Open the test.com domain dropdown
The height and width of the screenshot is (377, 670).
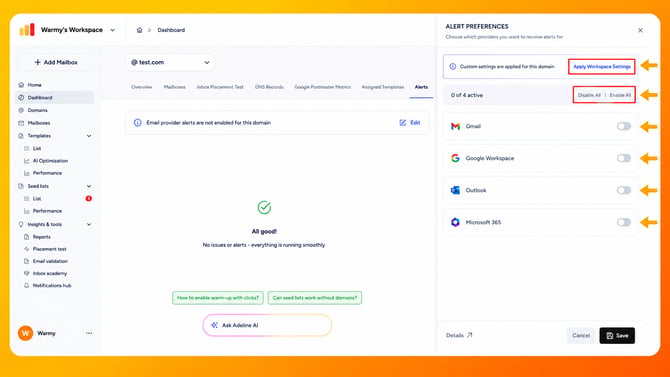[170, 62]
